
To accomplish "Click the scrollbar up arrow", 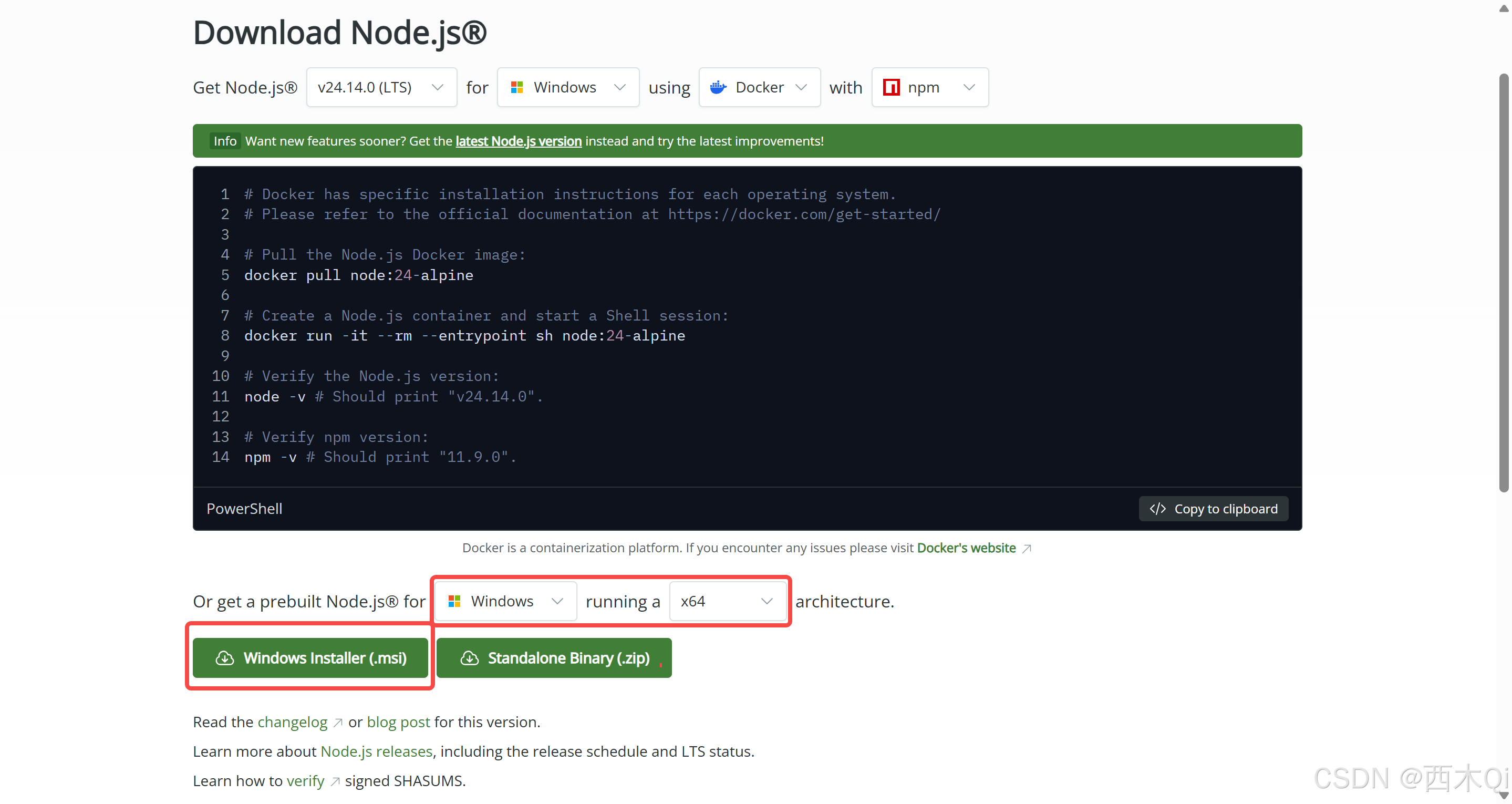I will point(1504,8).
